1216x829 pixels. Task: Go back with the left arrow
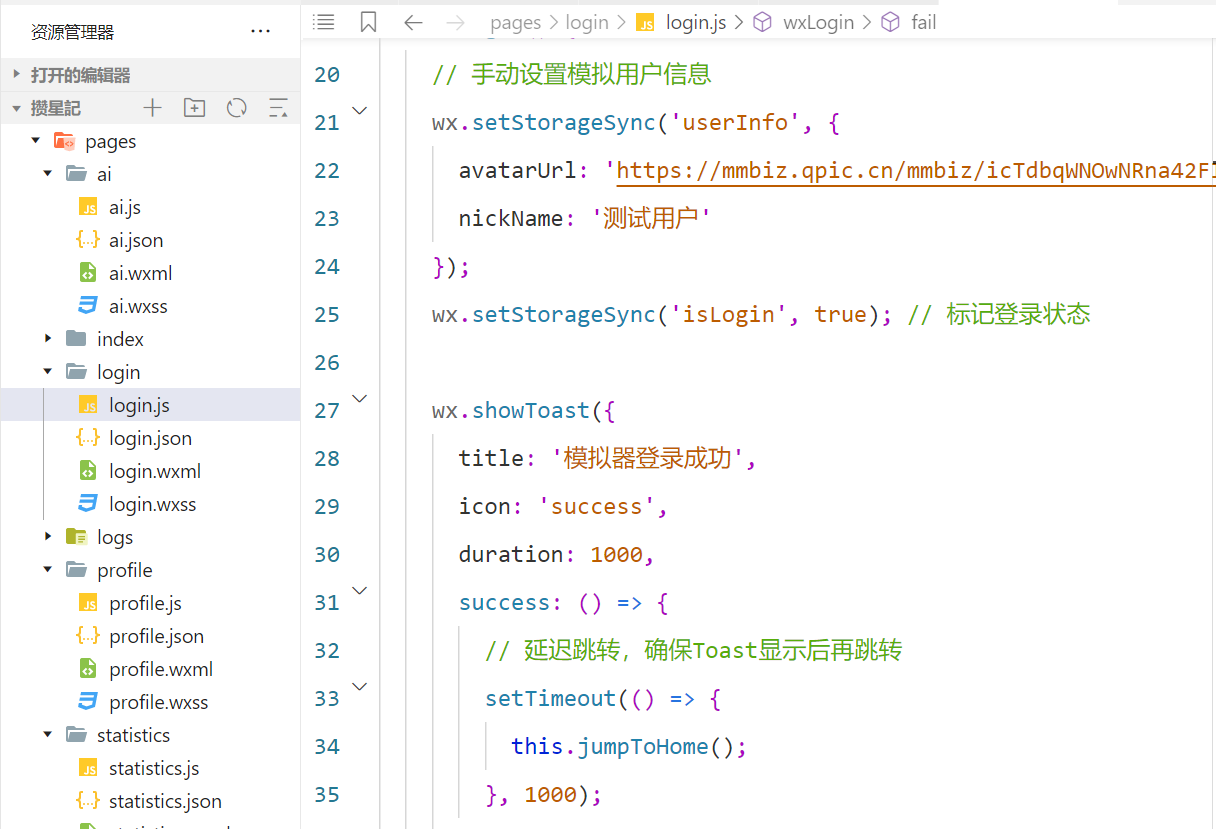413,22
